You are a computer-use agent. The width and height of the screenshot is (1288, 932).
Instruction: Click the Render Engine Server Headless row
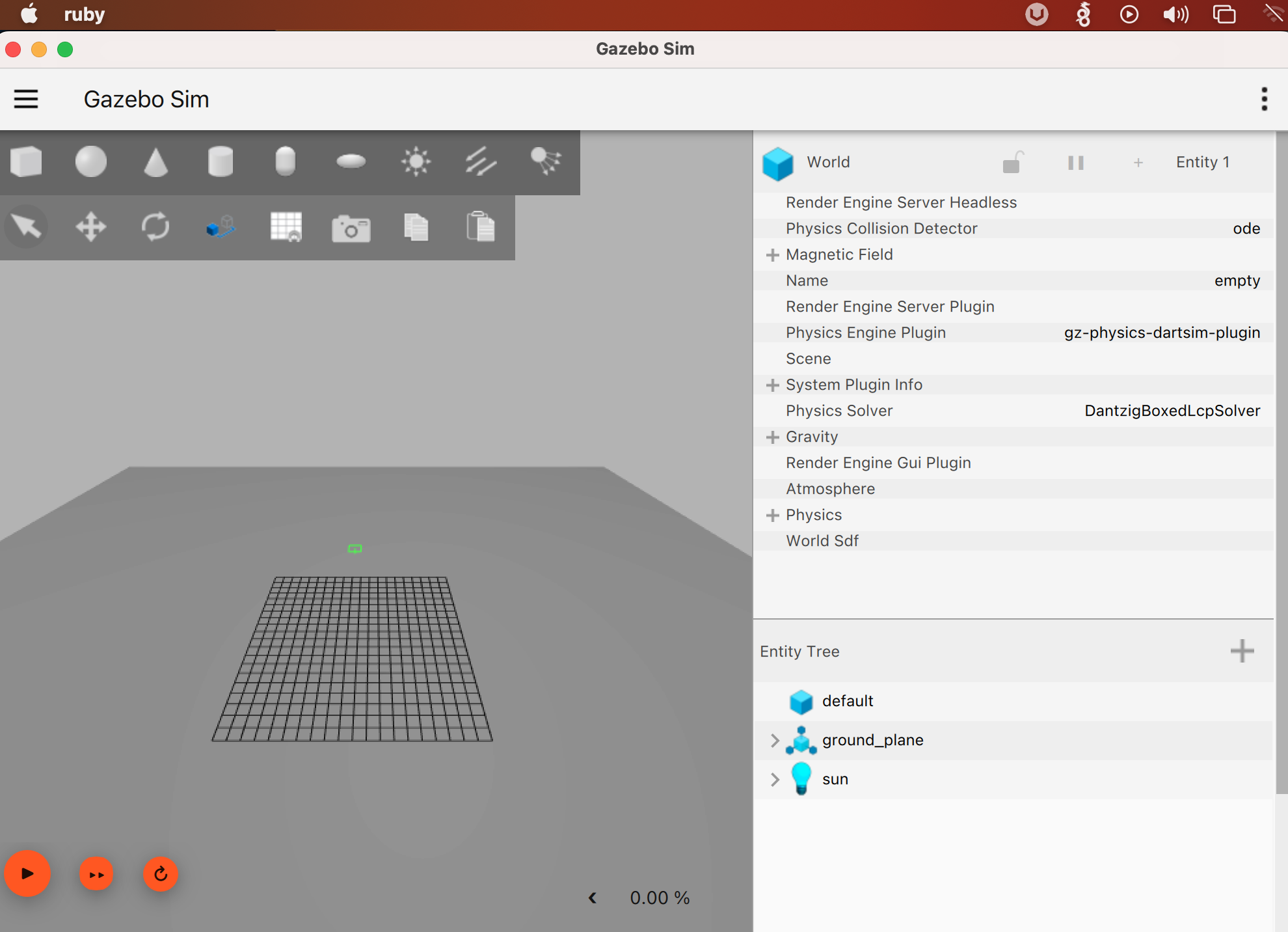coord(1013,202)
